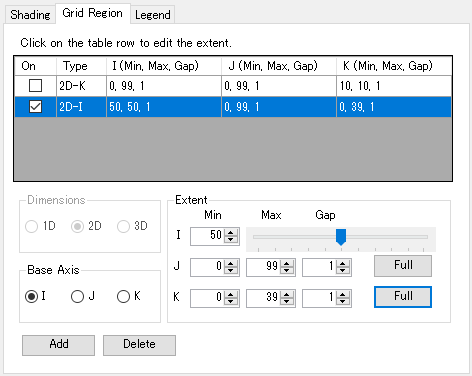Click the K Gap value field
This screenshot has width=472, height=376.
coord(319,298)
